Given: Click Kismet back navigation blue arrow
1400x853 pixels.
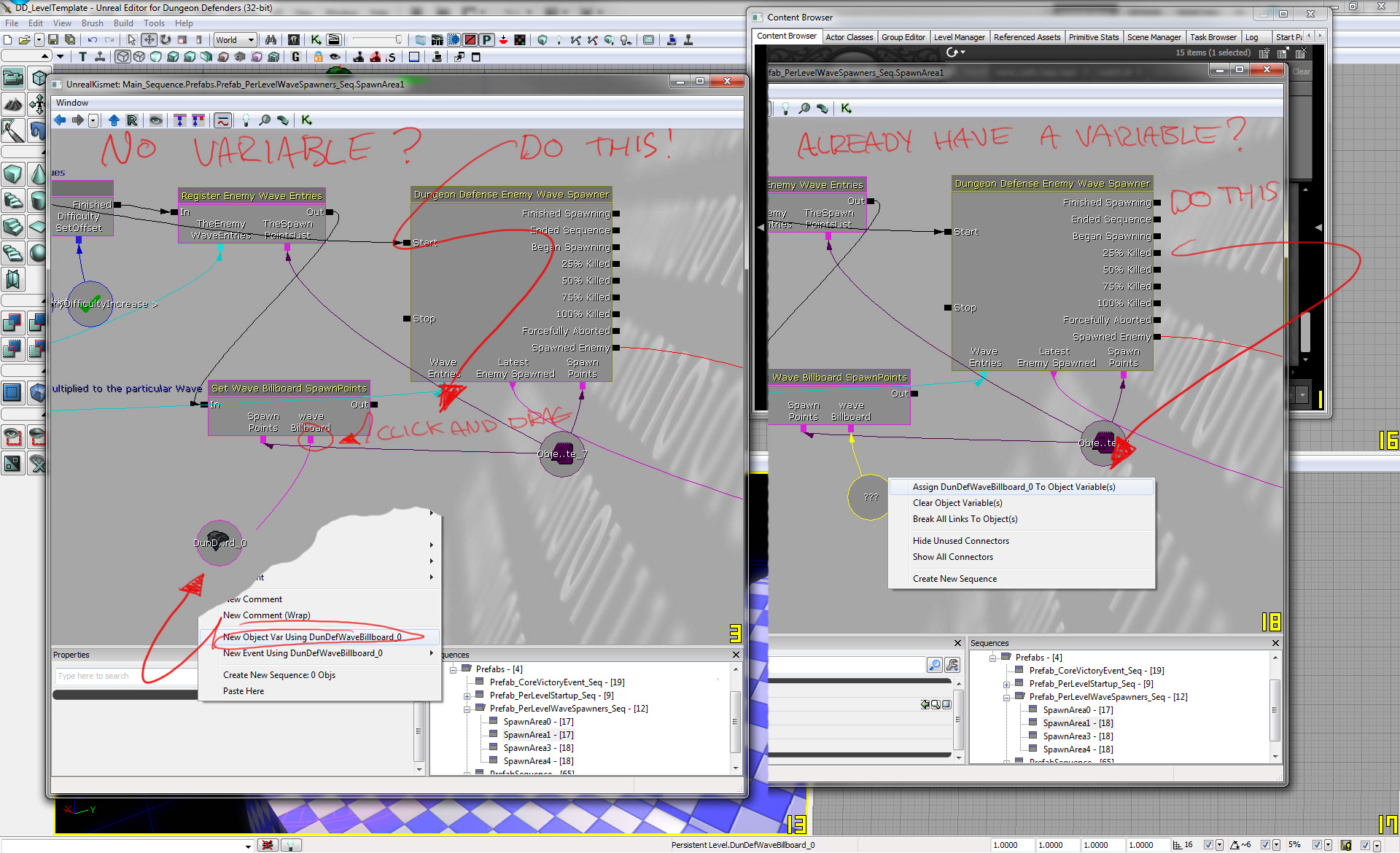Looking at the screenshot, I should 60,120.
